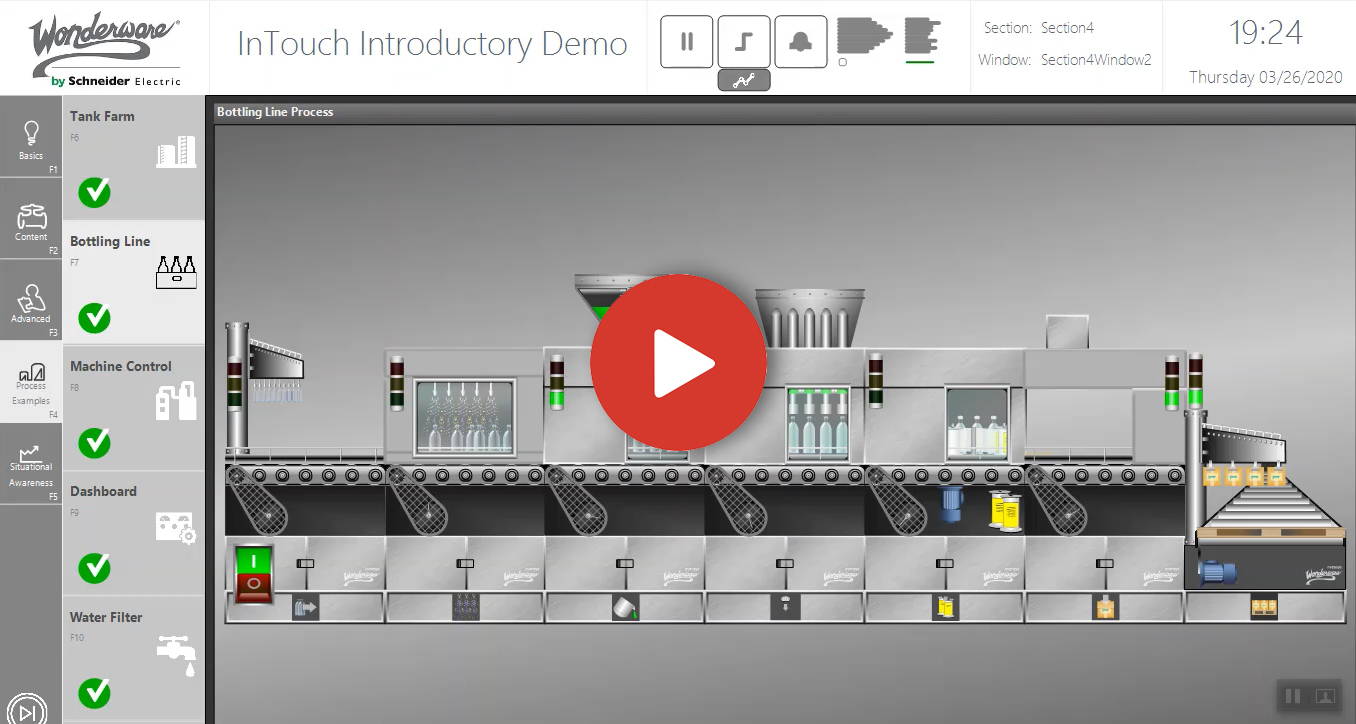
Task: Click the green checkmark under Water Filter
Action: pos(95,692)
